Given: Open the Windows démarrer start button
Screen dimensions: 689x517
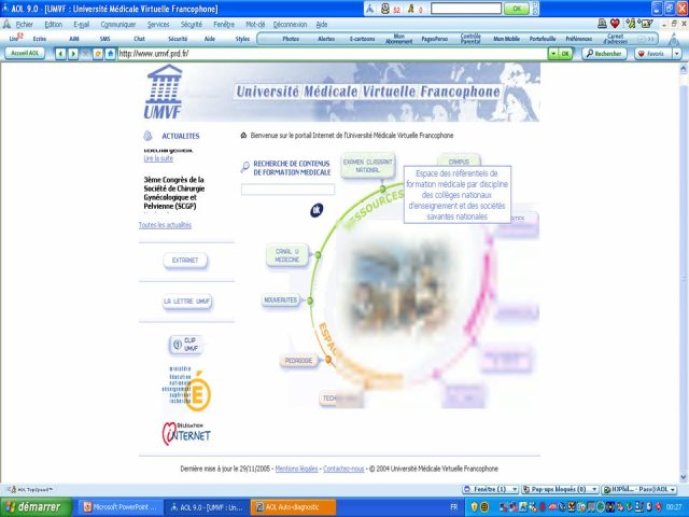Looking at the screenshot, I should (x=35, y=507).
